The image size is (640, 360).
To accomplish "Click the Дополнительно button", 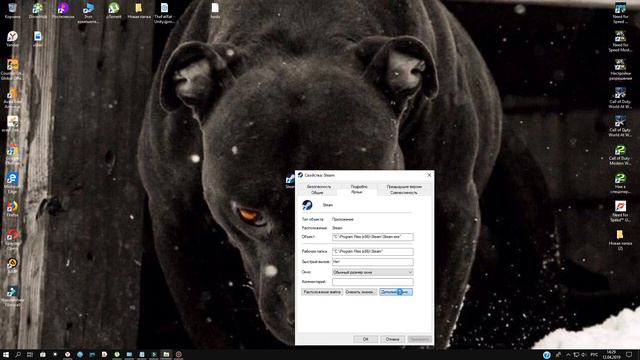I will click(x=396, y=292).
